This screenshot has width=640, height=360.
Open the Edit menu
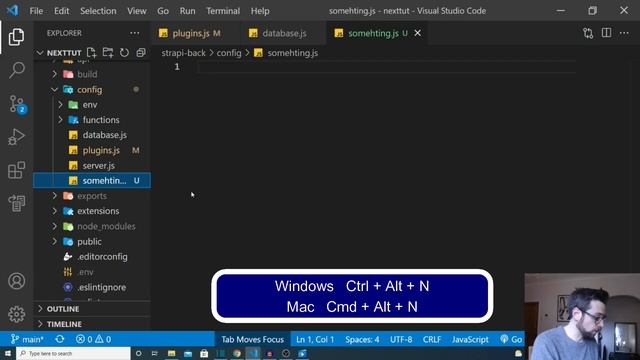click(x=61, y=11)
